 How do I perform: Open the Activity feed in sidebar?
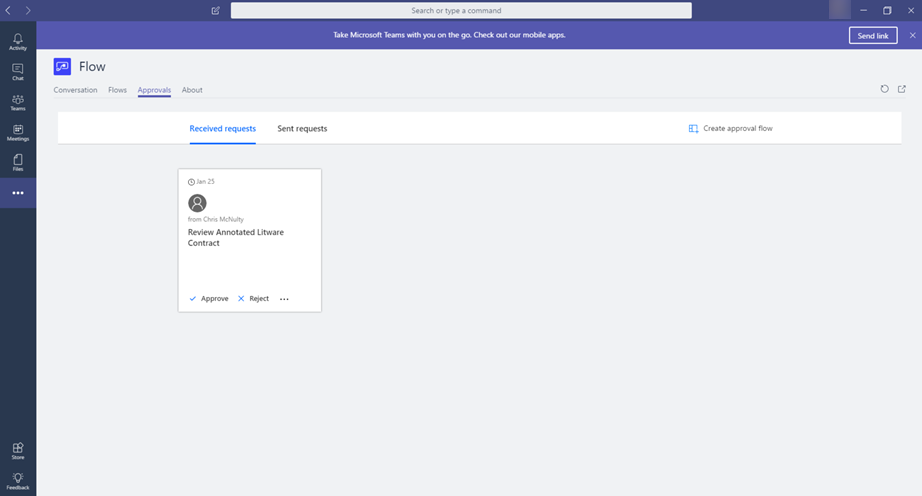click(18, 41)
